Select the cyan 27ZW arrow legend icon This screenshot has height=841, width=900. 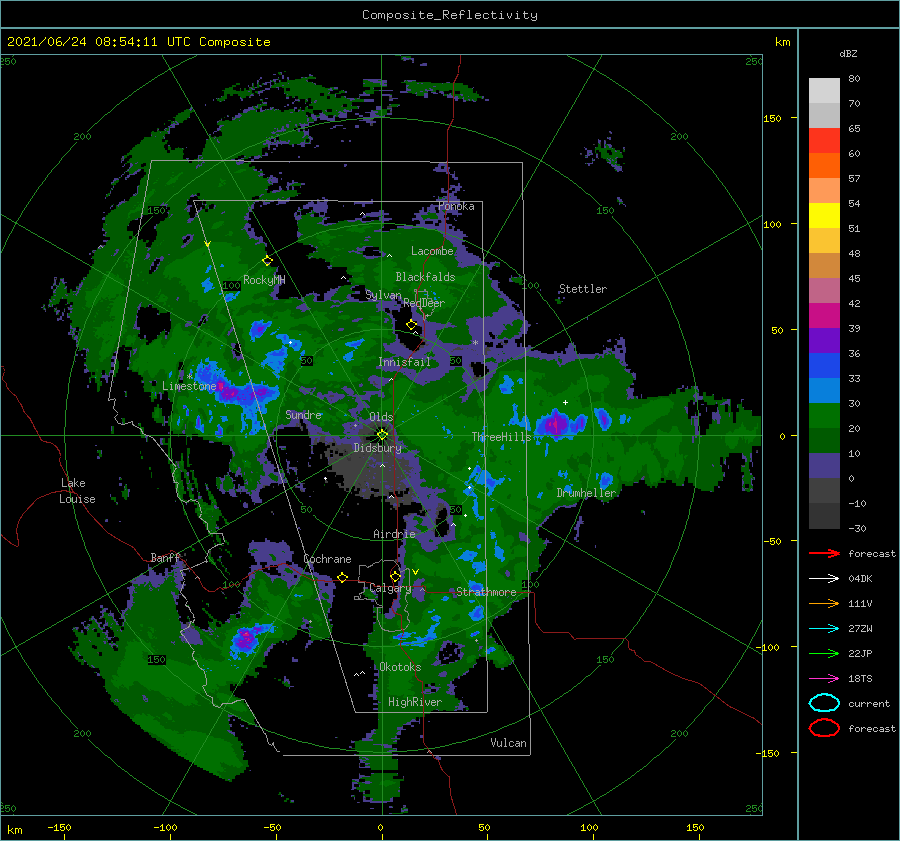pos(824,629)
